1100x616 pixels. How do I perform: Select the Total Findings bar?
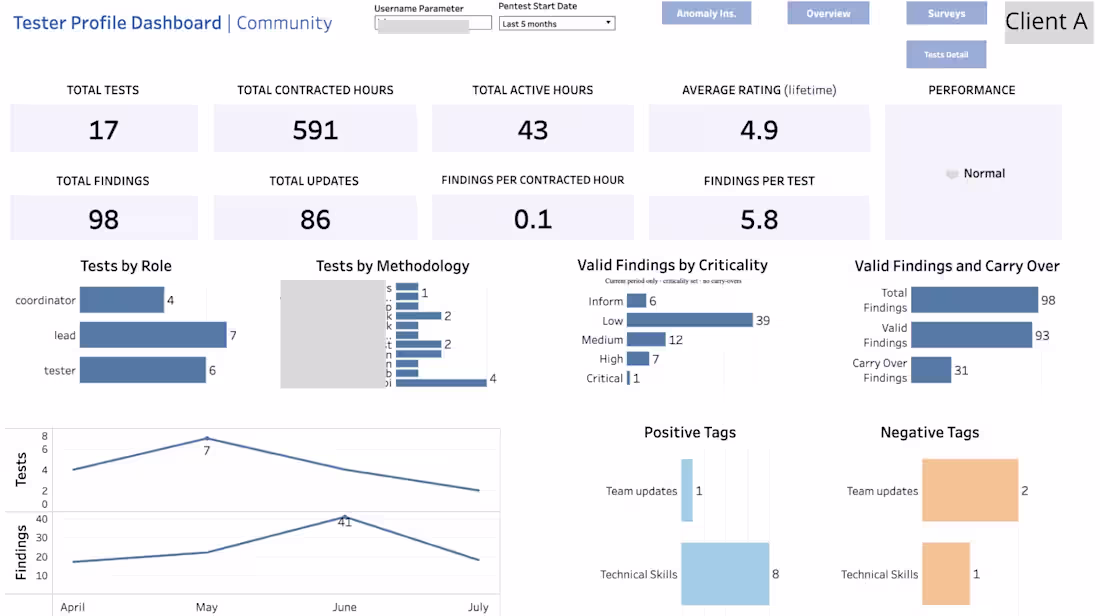[974, 300]
